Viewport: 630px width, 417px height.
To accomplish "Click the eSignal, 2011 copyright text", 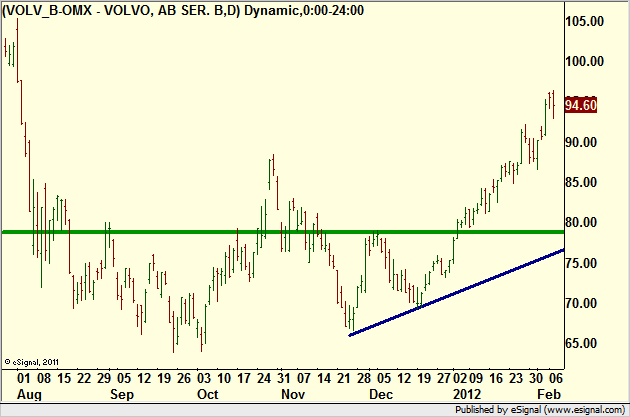I will [32, 362].
